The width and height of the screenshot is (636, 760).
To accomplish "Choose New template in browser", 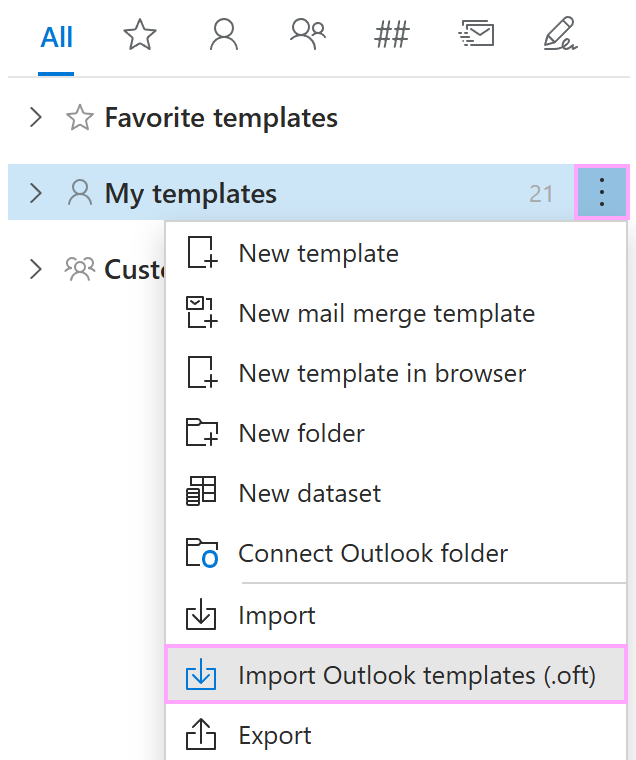I will [x=396, y=373].
